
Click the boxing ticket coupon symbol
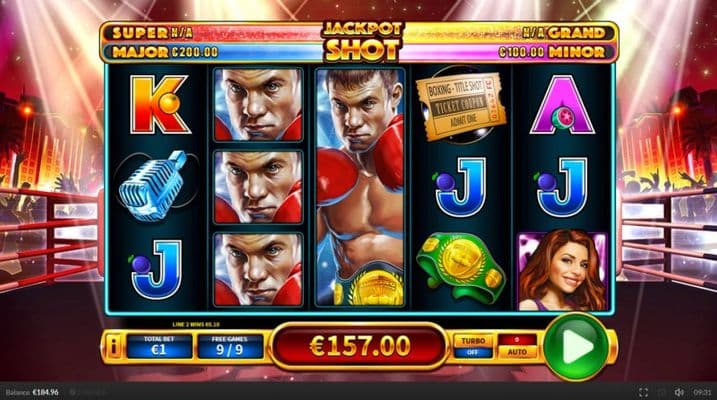[x=460, y=106]
